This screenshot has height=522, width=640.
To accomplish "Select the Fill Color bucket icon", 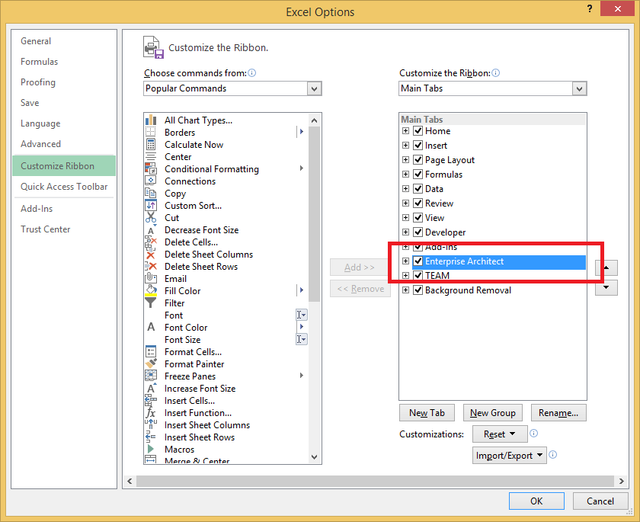I will click(151, 291).
